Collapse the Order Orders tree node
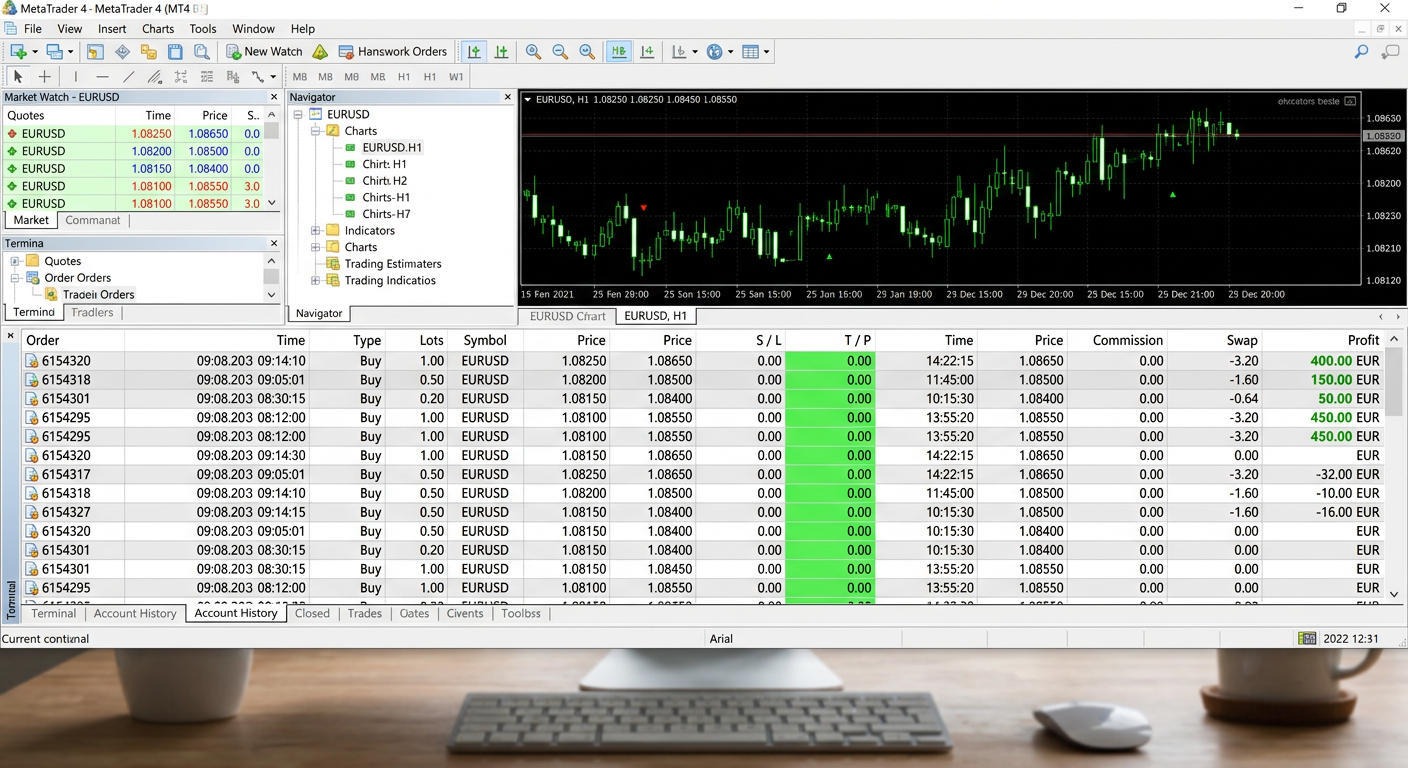Screen dimensions: 1408x768 tap(16, 278)
